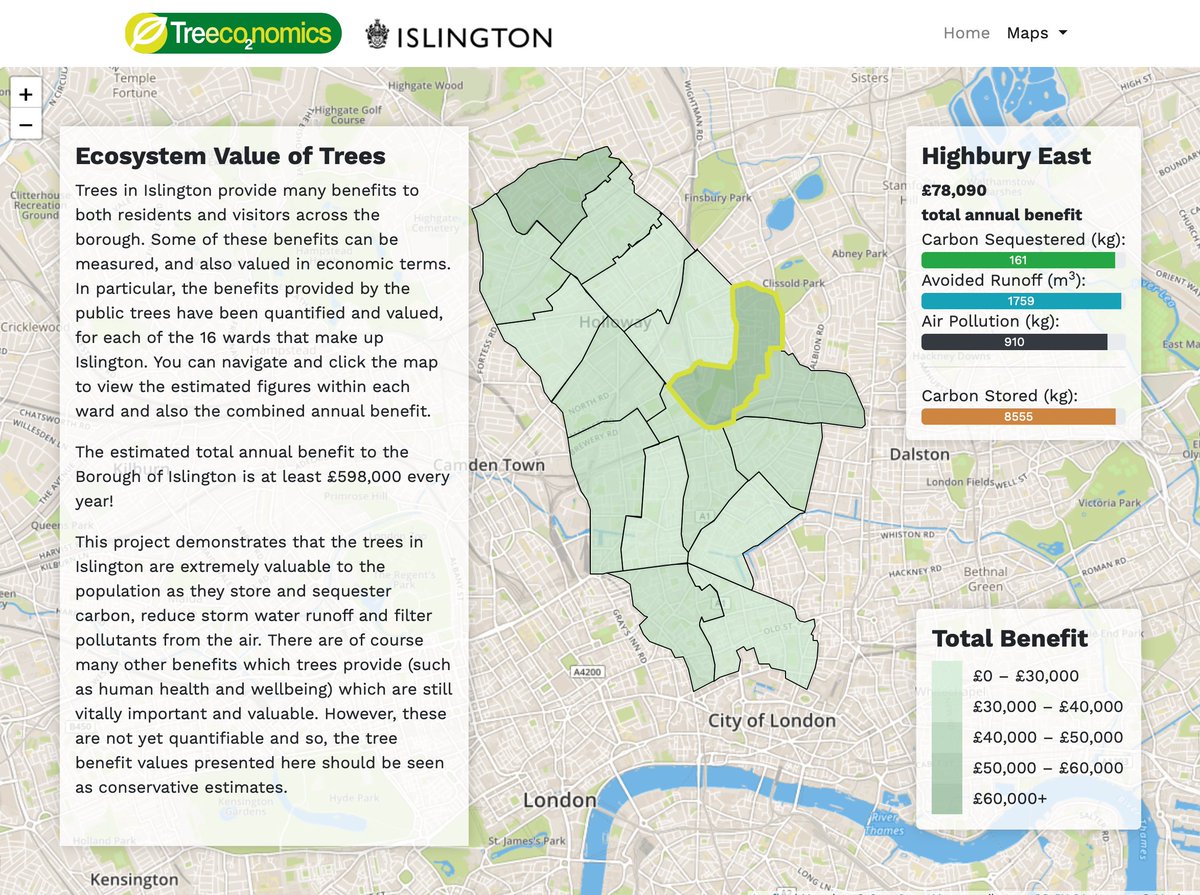Screen dimensions: 1200x895
Task: Click the £60,000+ legend swatch
Action: 947,799
